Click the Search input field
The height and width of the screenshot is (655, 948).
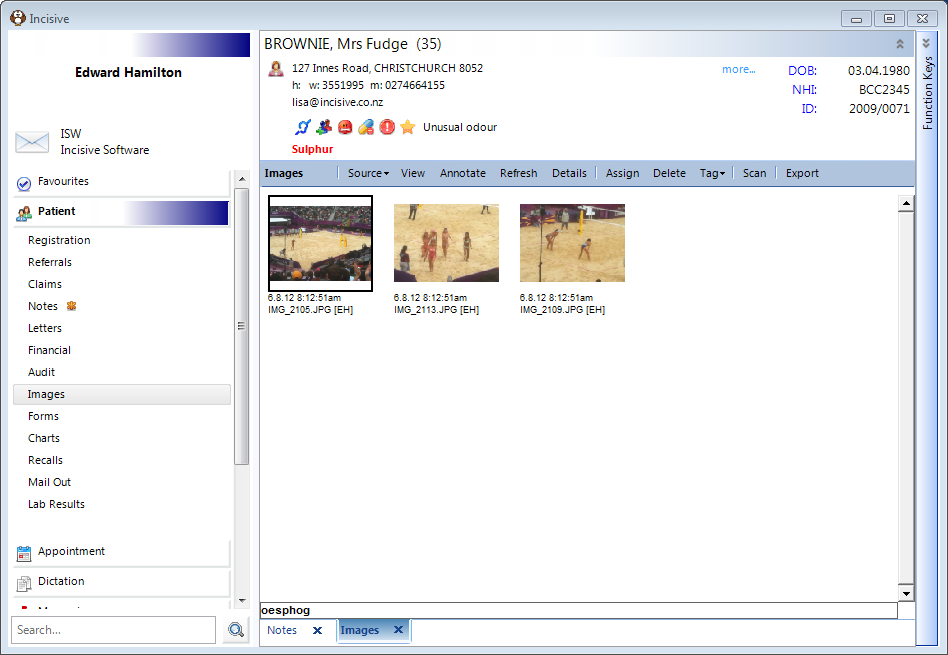pos(114,630)
